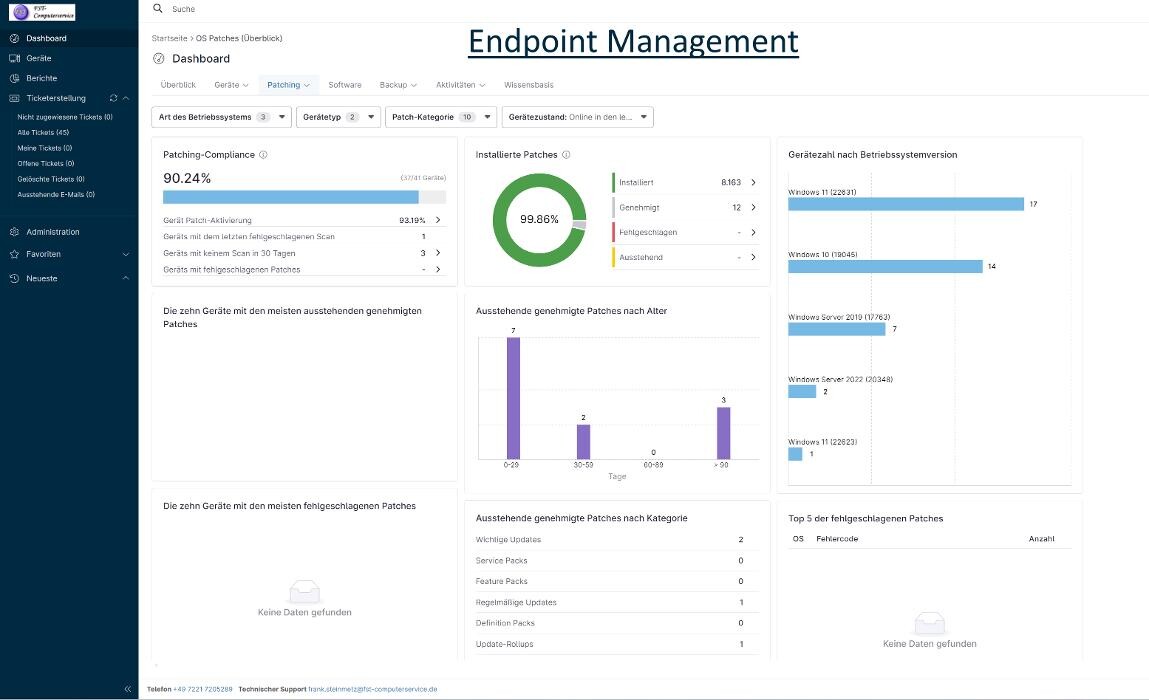
Task: Collapse the Ticketerstellung section chevron
Action: coord(126,98)
